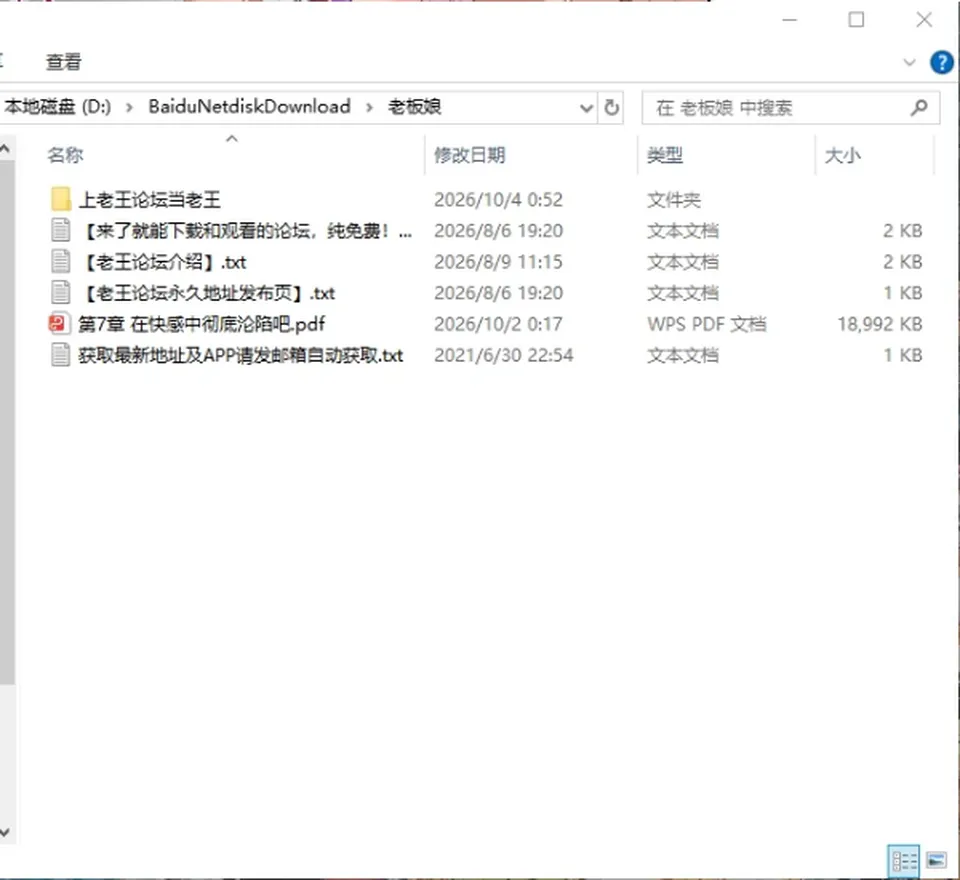Switch to large thumbnails view icon
Image resolution: width=960 pixels, height=880 pixels.
[936, 861]
